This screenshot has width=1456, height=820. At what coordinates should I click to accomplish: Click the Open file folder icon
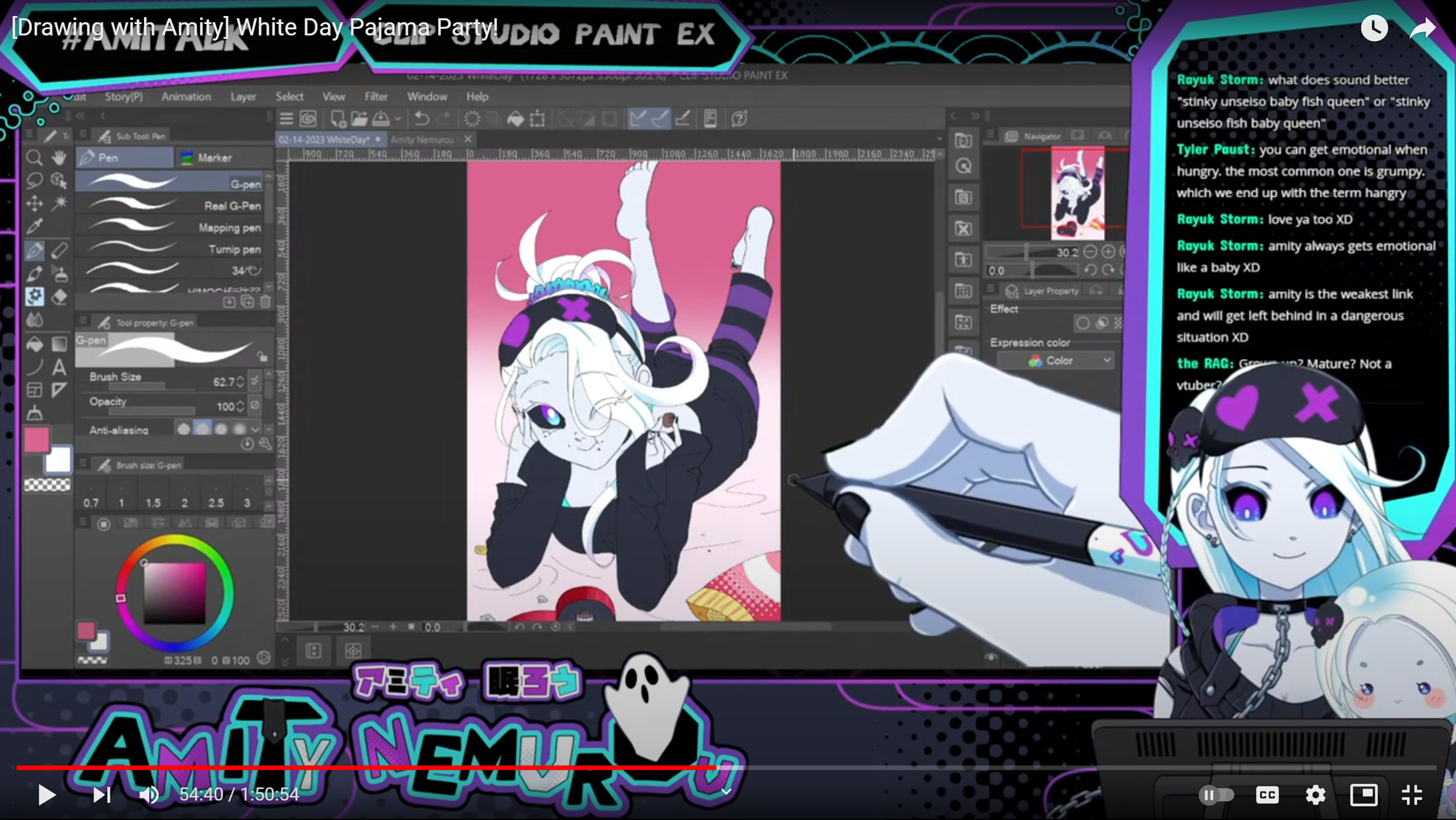(x=359, y=119)
